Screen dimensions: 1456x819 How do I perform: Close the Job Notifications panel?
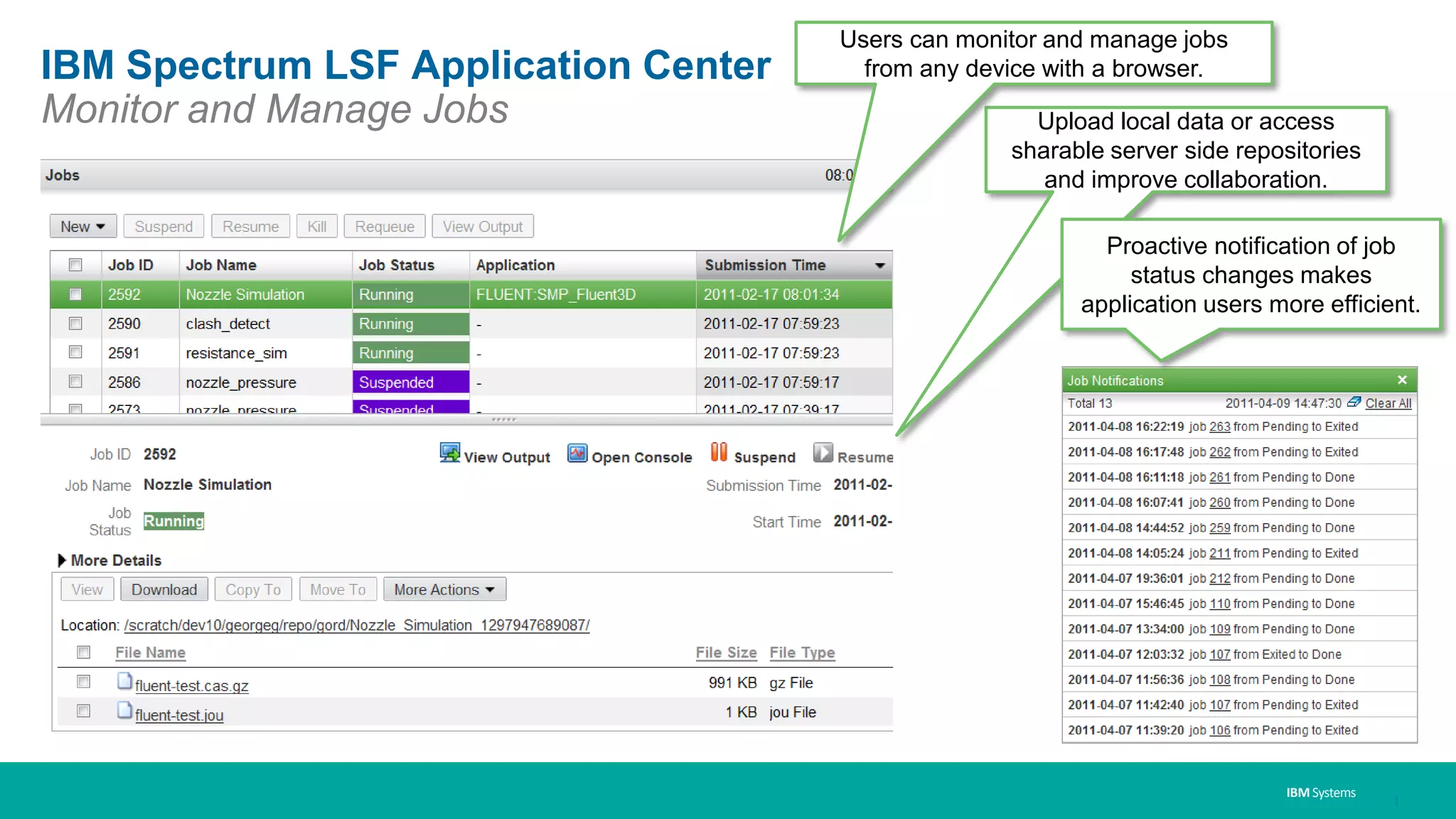pos(1402,380)
